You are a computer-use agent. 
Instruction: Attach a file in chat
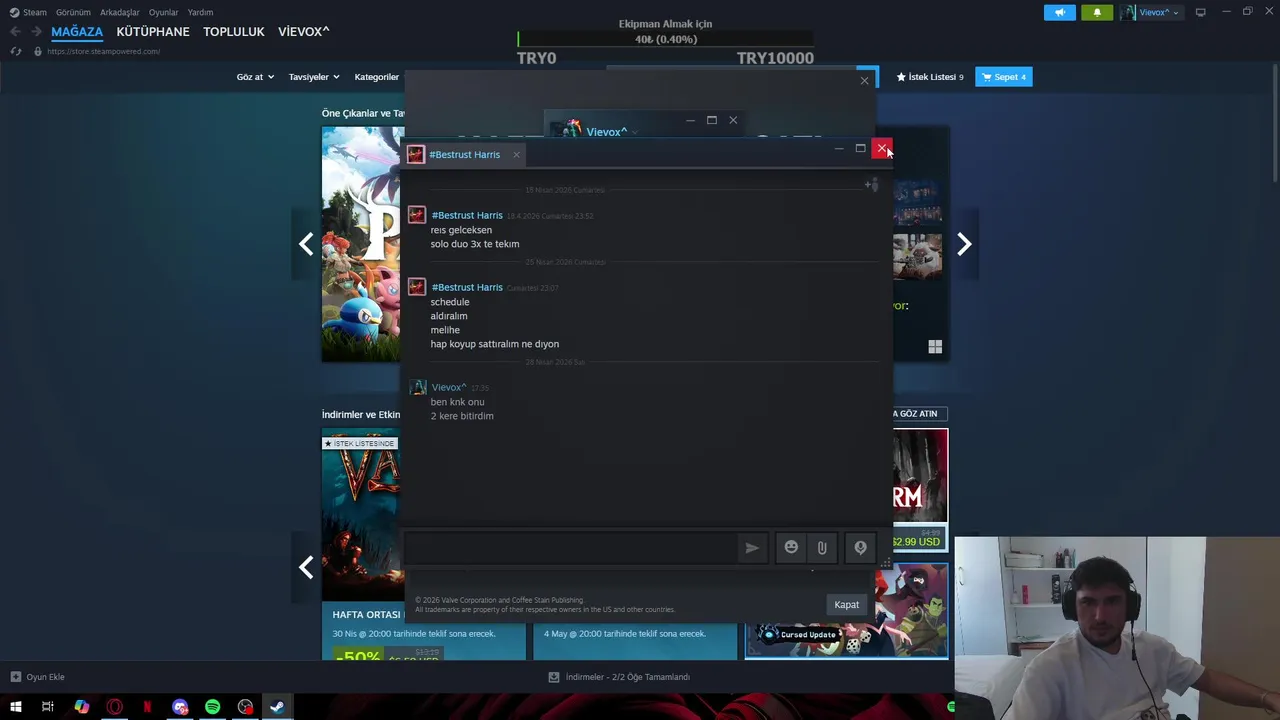tap(822, 548)
